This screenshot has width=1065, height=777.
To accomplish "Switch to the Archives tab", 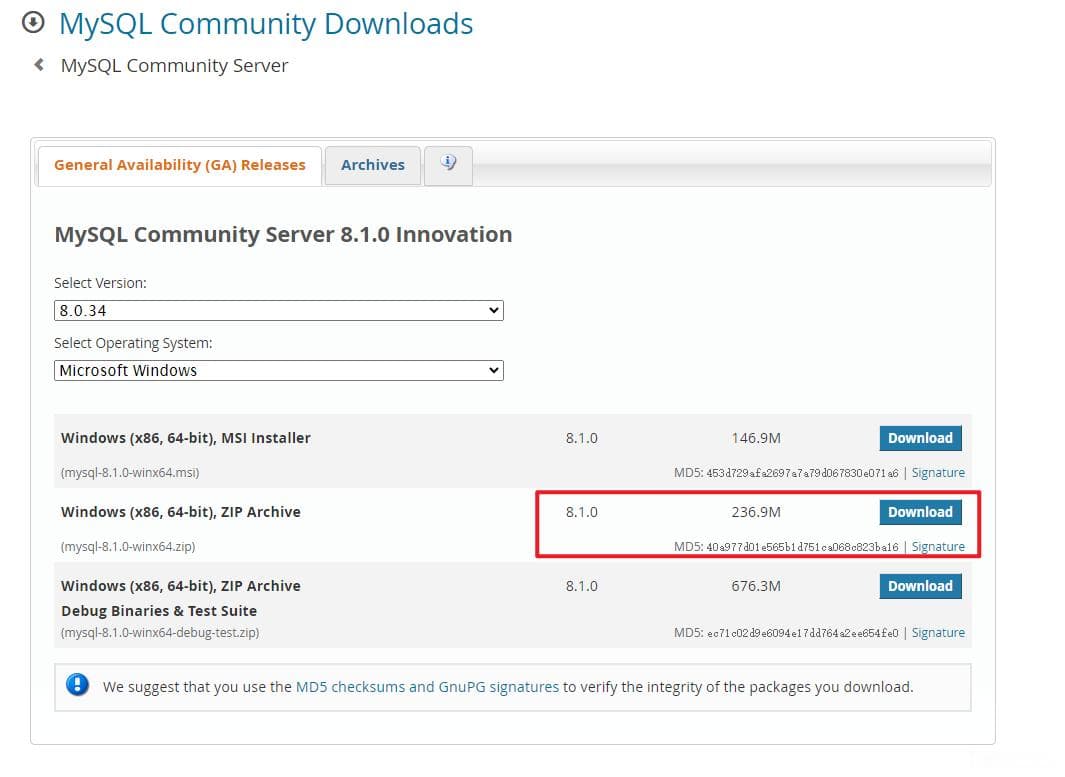I will [373, 165].
